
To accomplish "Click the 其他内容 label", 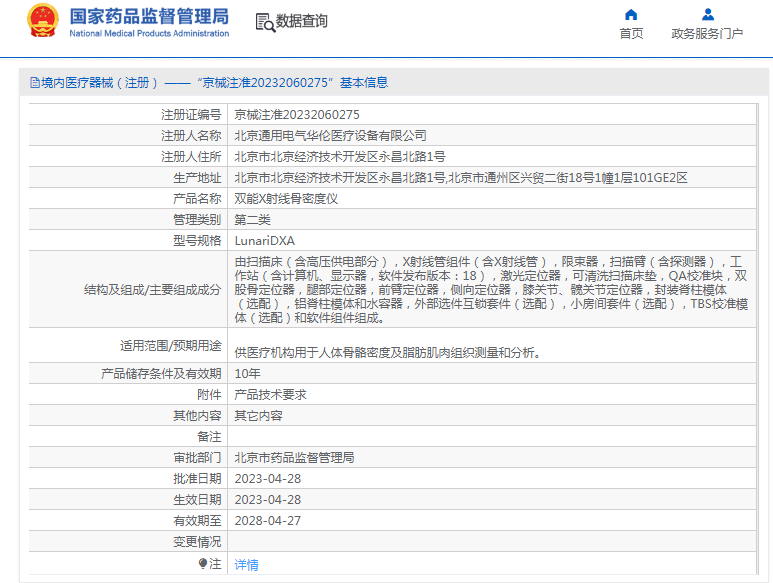I will click(x=197, y=415).
